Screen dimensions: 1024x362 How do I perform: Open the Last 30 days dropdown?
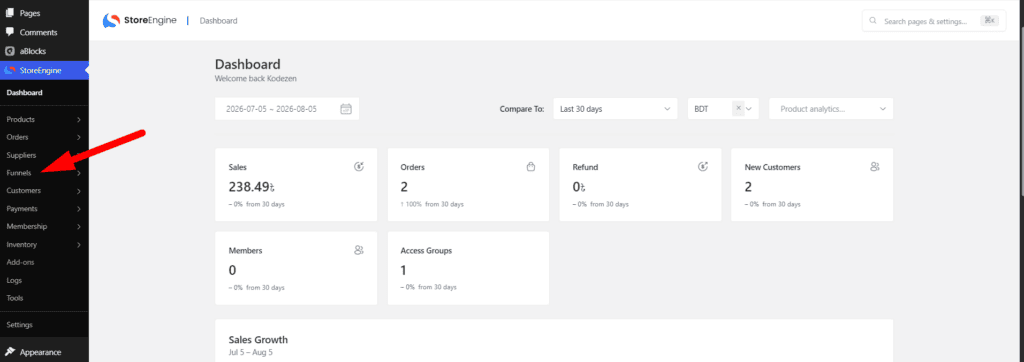pyautogui.click(x=615, y=109)
